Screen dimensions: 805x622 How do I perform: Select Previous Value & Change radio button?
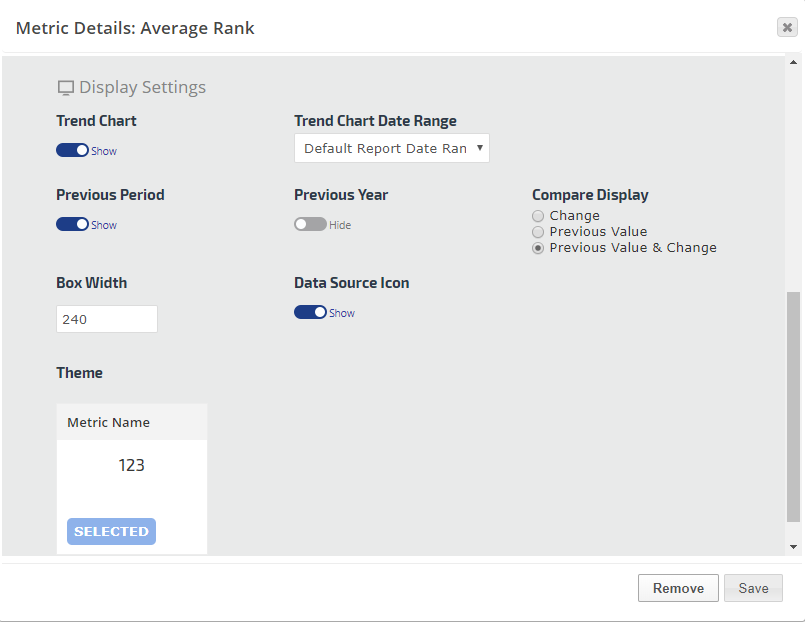click(538, 248)
